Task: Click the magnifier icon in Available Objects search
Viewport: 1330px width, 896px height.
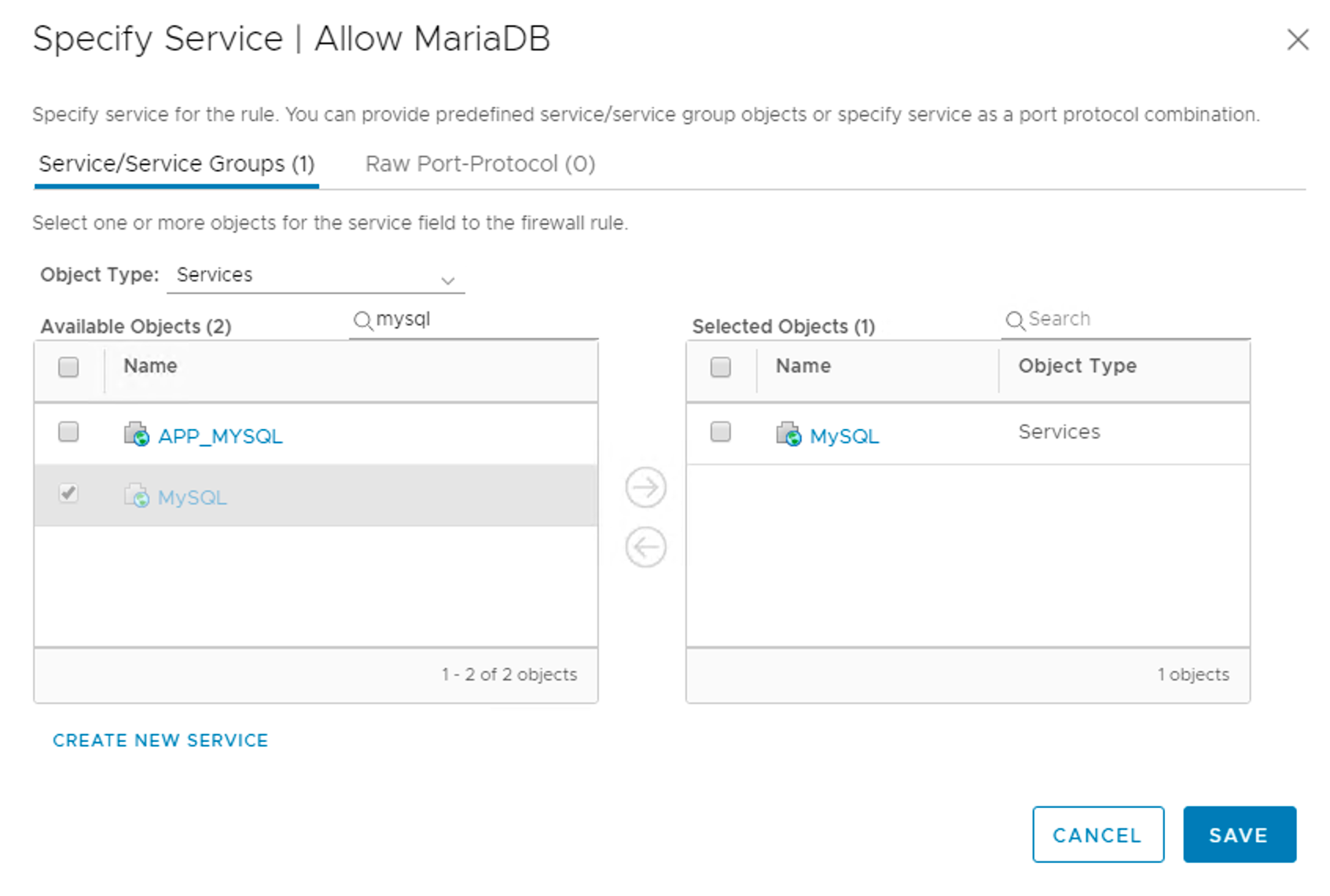Action: pyautogui.click(x=362, y=320)
